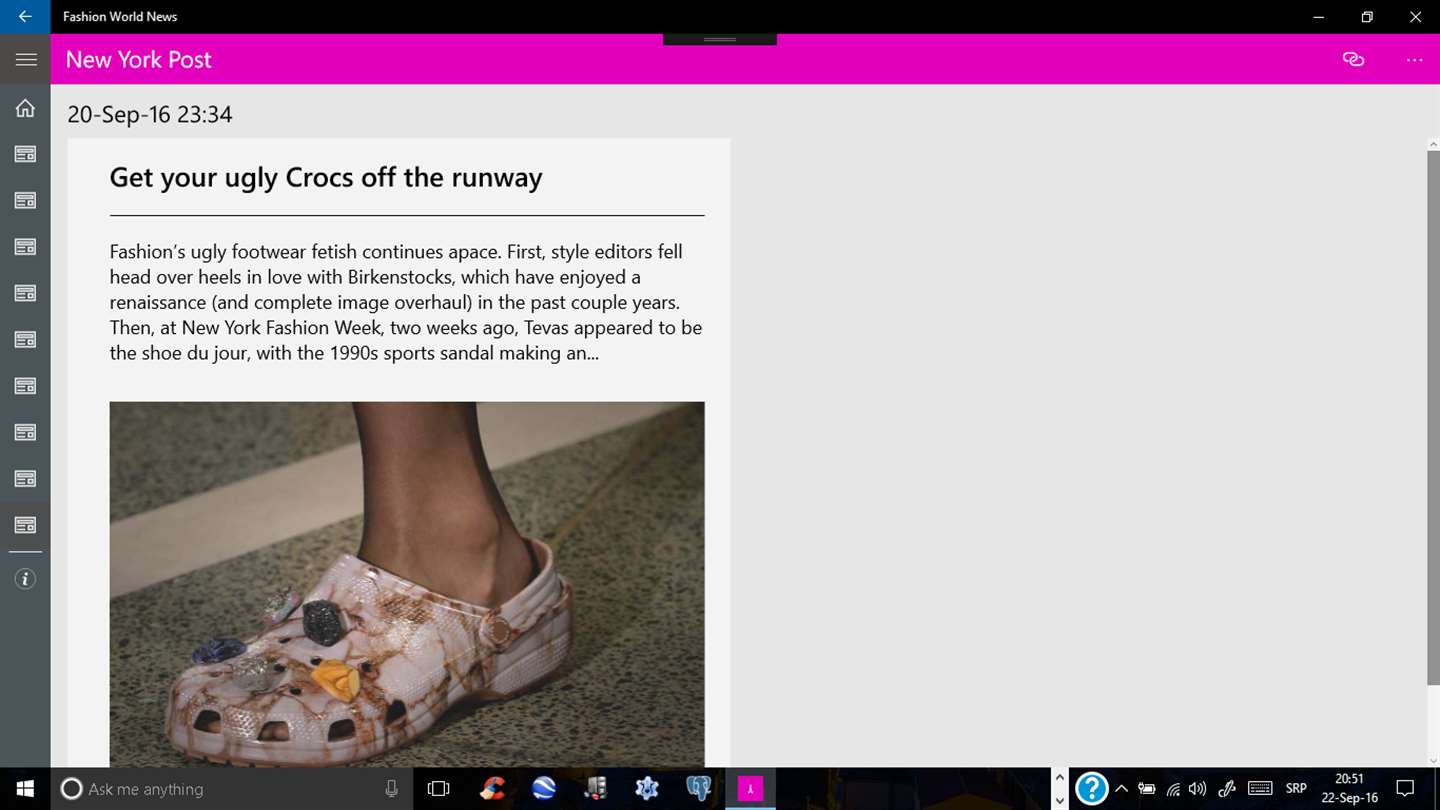
Task: Click the taskbar toolbar scroll up arrow
Action: (1060, 777)
